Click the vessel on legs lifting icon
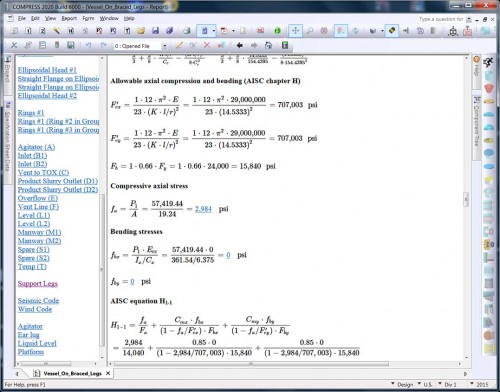This screenshot has width=500, height=392. [453, 31]
